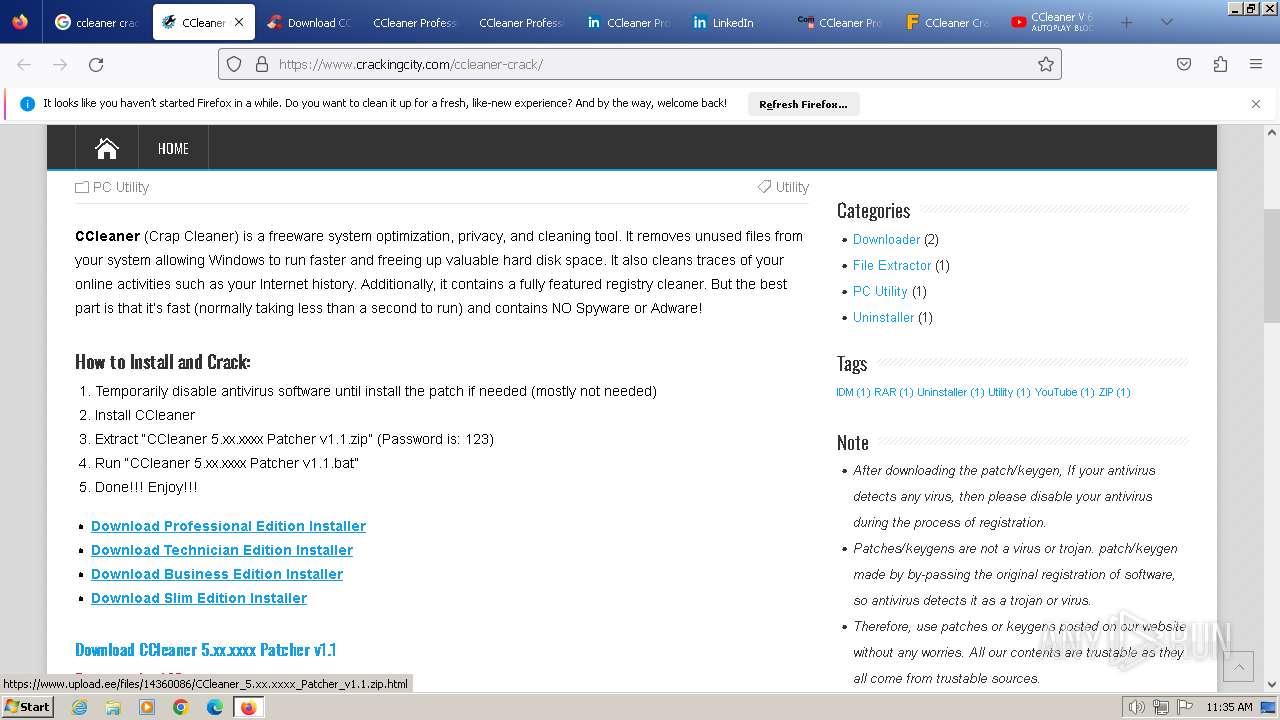This screenshot has height=720, width=1280.
Task: Open a new tab with plus
Action: [x=1127, y=22]
